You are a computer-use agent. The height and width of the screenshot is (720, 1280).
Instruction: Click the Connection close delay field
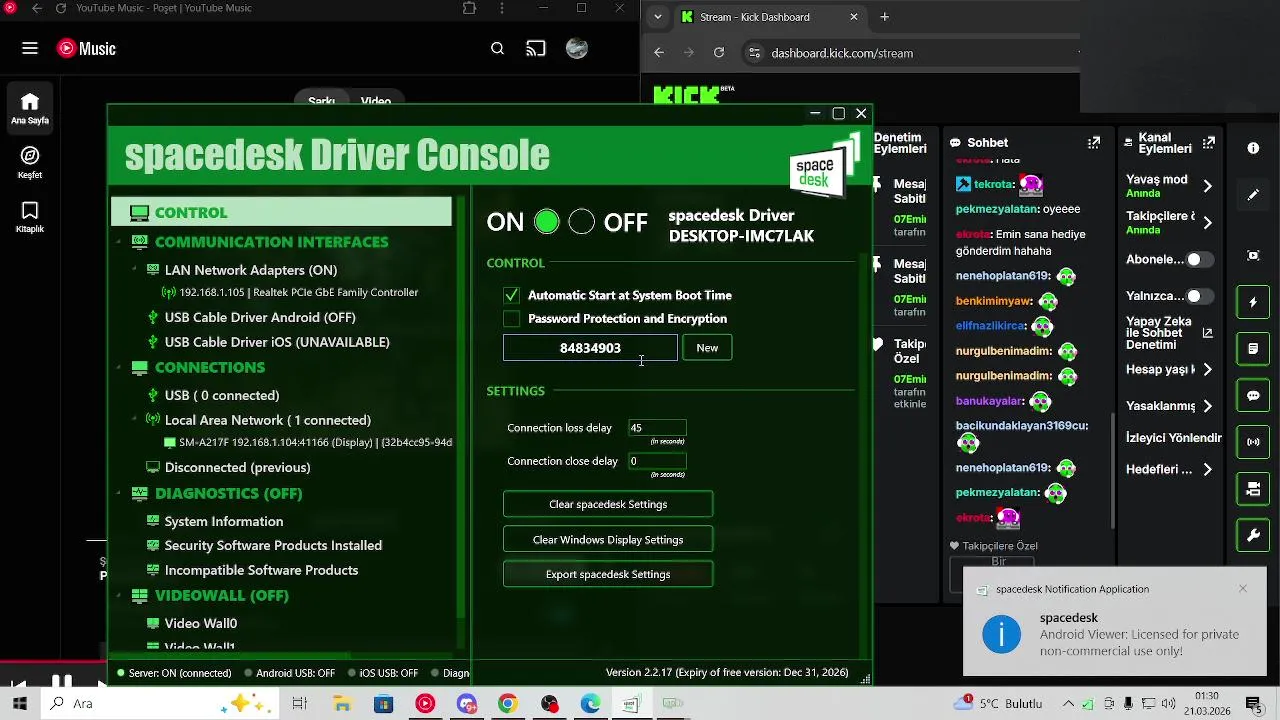[x=657, y=461]
